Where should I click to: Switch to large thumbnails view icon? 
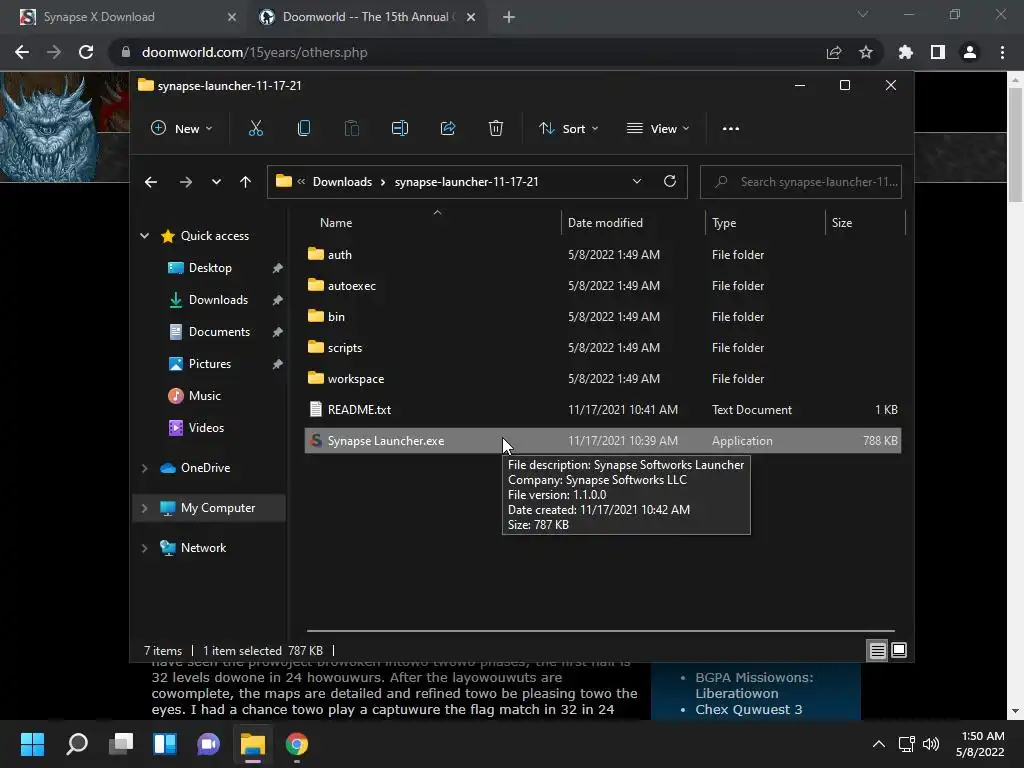point(899,650)
